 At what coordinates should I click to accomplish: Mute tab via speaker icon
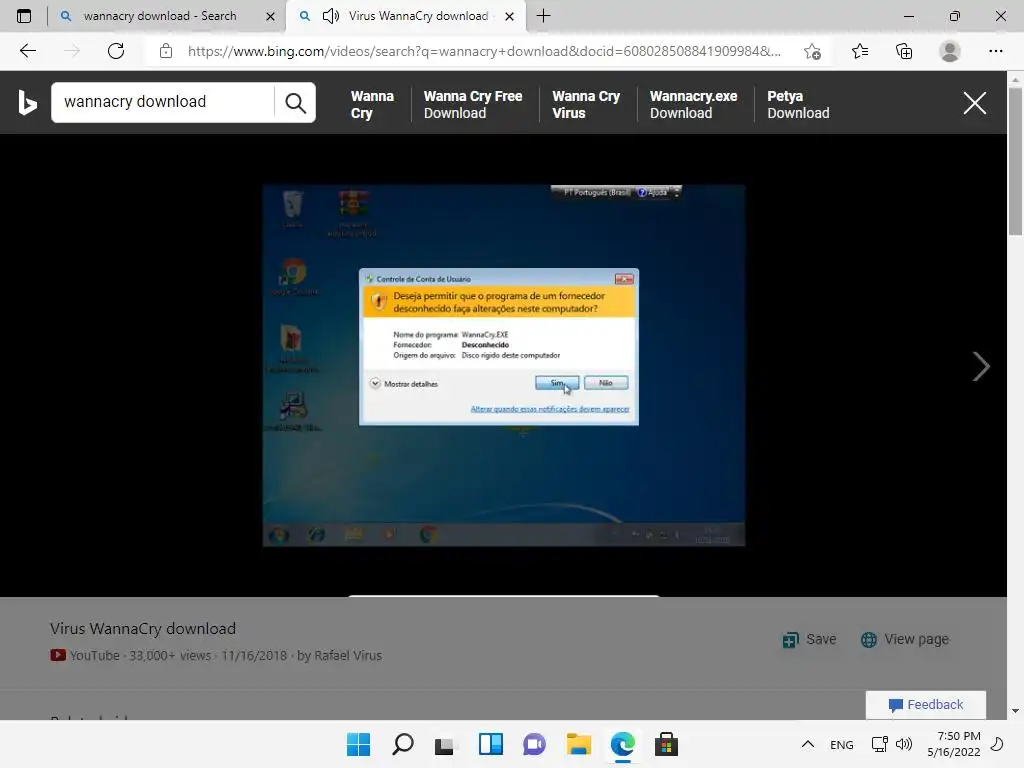pos(330,16)
